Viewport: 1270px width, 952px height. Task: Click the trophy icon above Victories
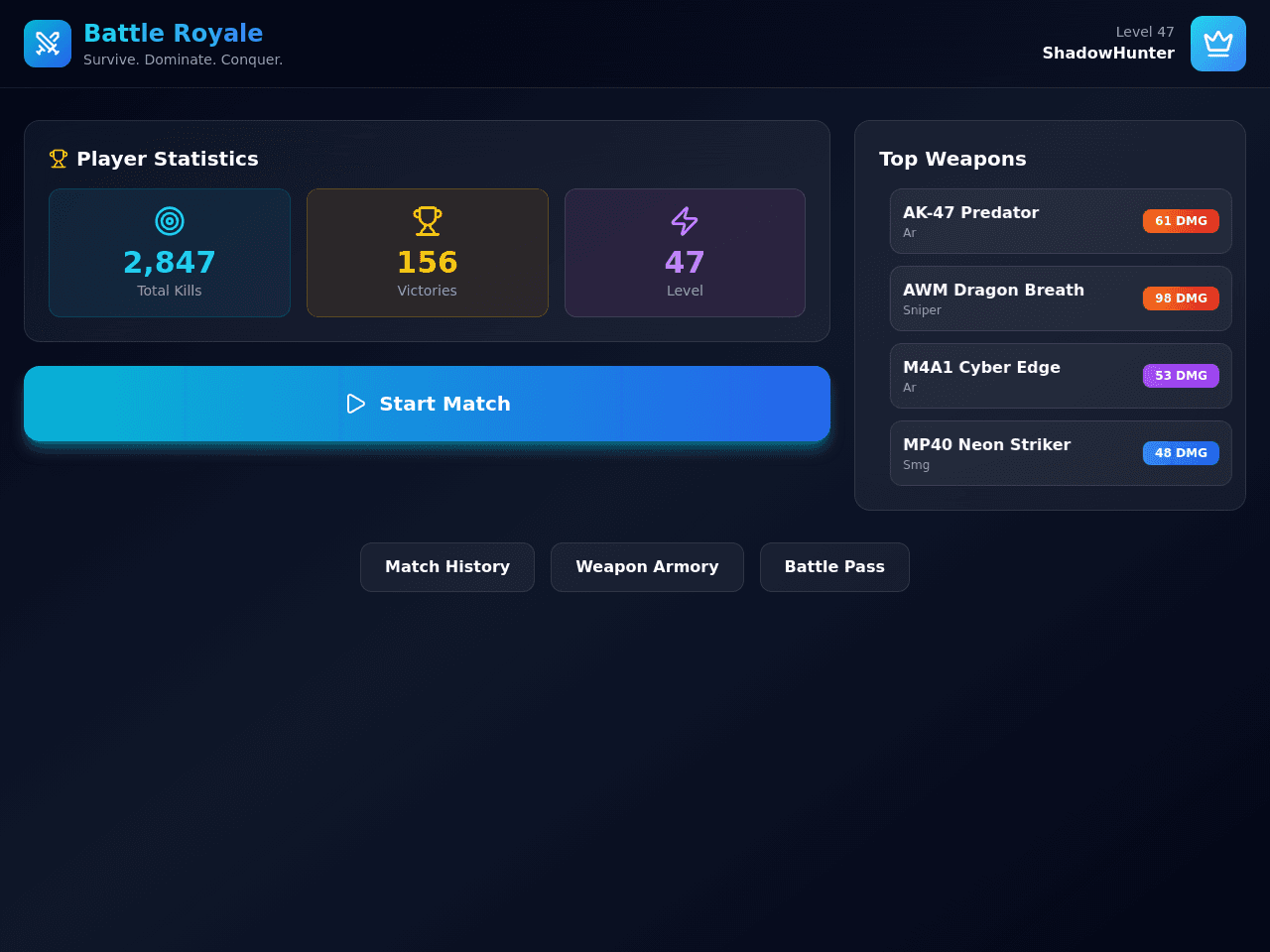428,221
